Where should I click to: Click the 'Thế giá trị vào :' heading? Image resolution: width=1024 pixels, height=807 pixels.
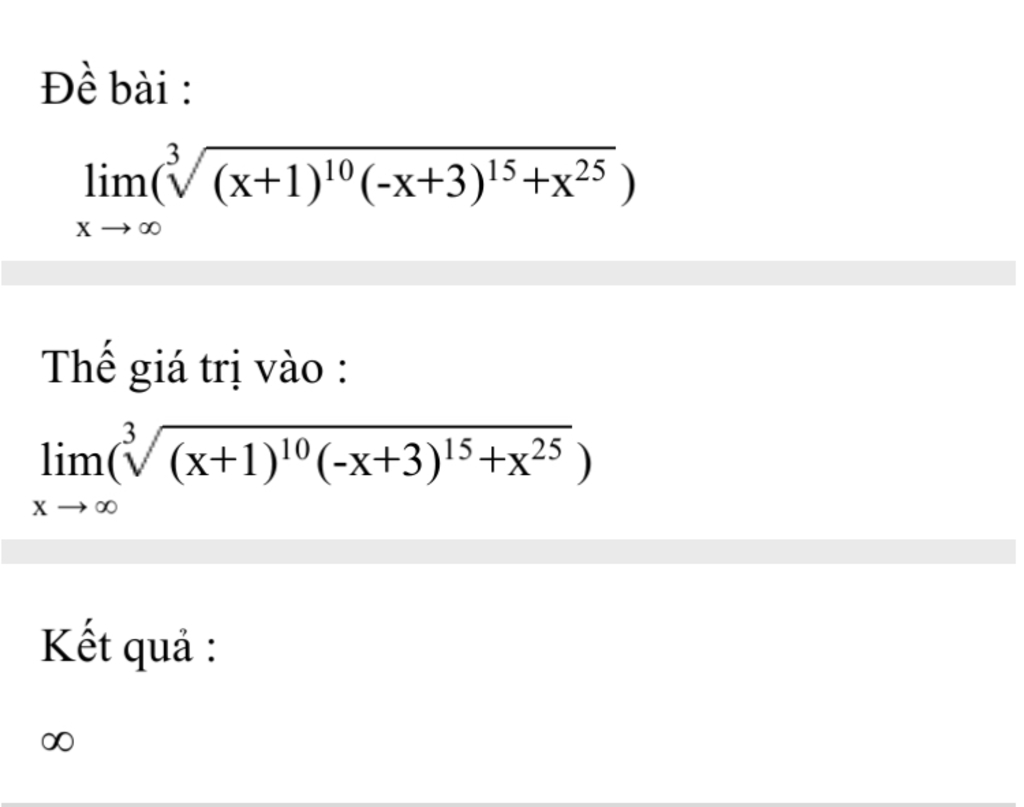click(194, 369)
